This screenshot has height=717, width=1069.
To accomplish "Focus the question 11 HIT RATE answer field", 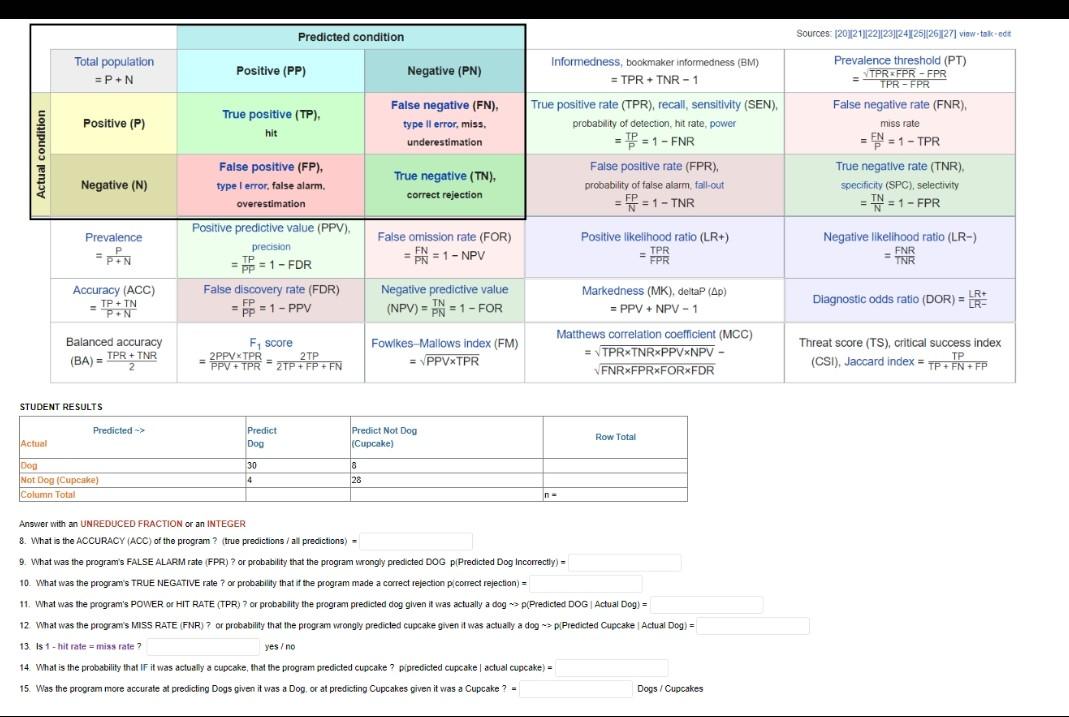I will pos(707,605).
